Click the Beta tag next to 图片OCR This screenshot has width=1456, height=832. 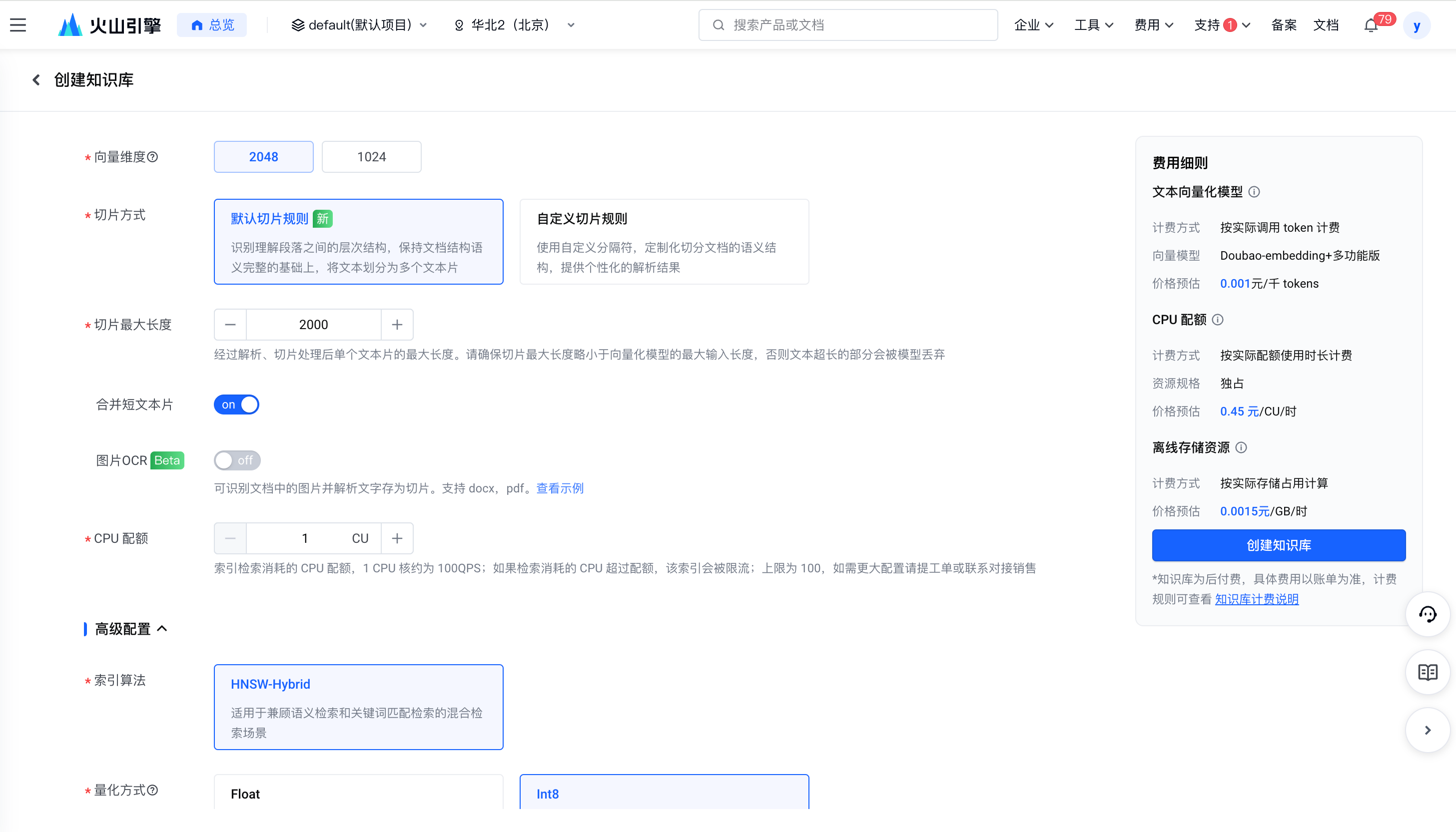[167, 460]
